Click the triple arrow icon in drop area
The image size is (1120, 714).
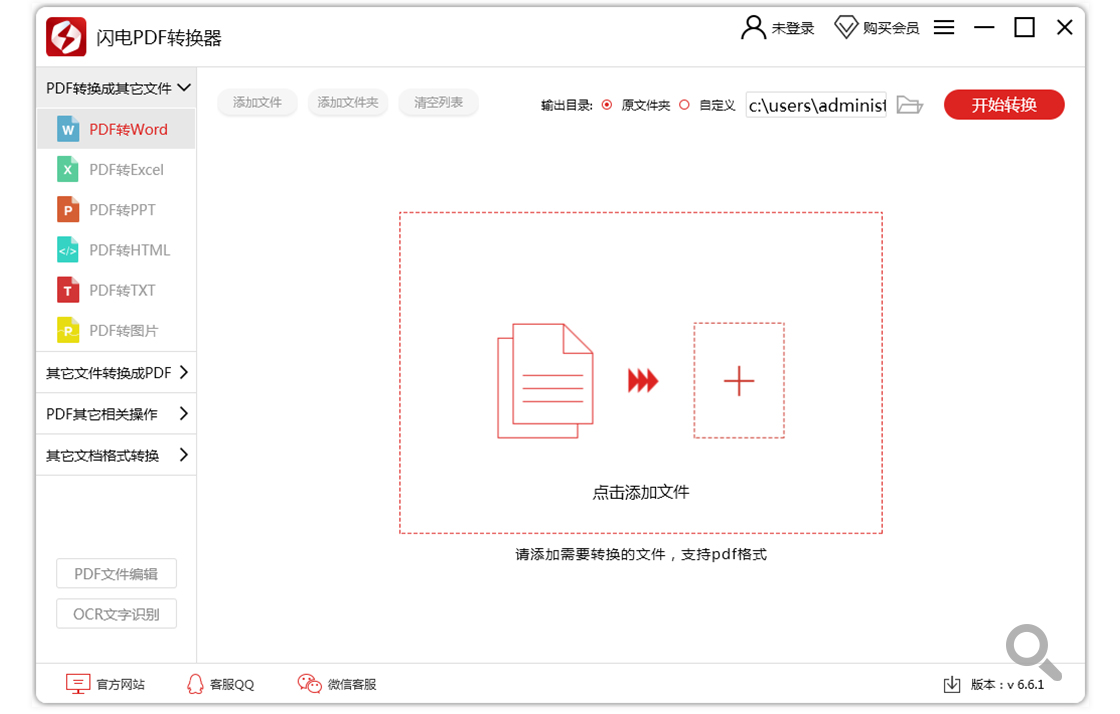tap(643, 381)
